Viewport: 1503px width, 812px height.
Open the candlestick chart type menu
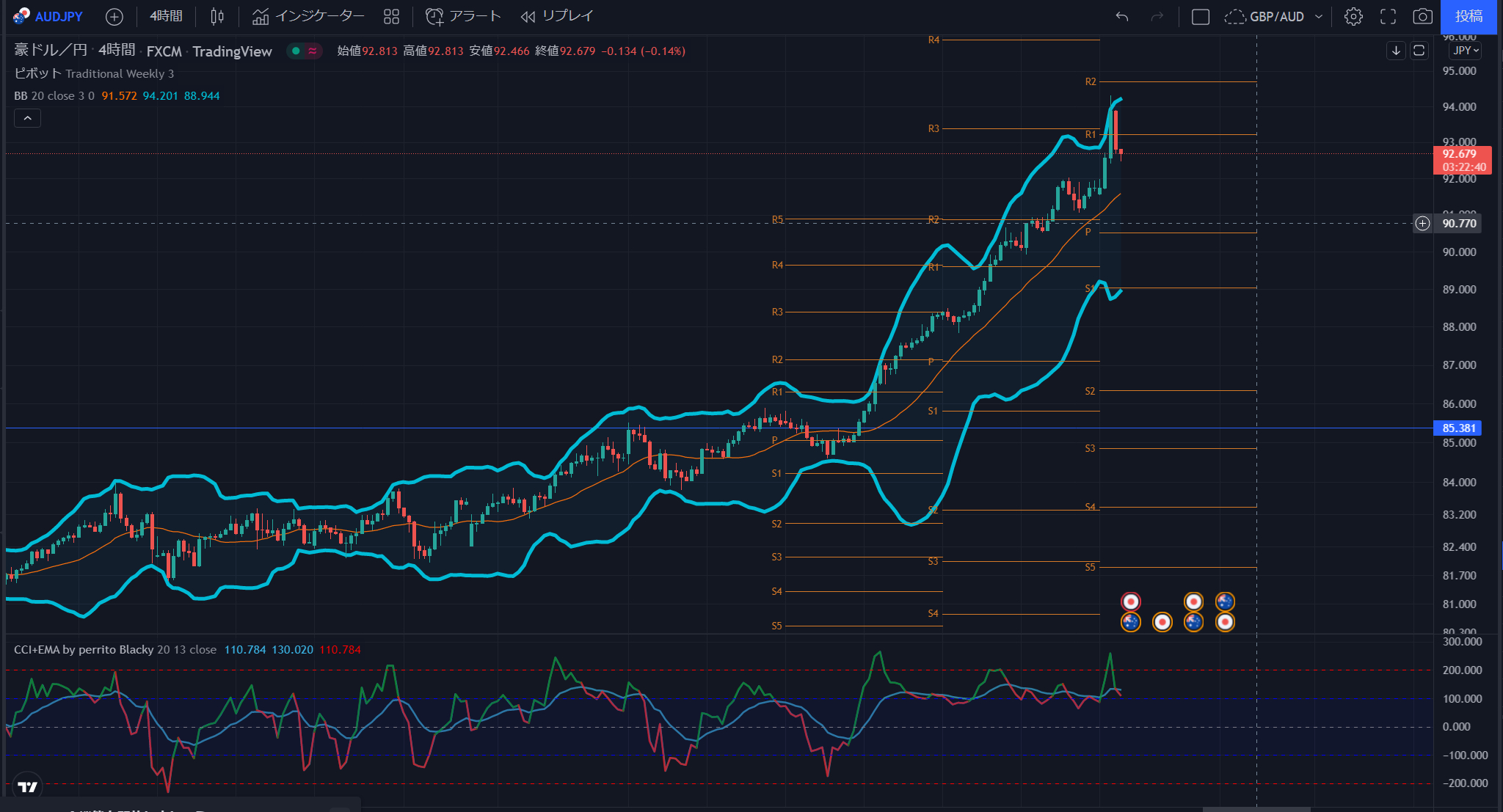coord(217,16)
